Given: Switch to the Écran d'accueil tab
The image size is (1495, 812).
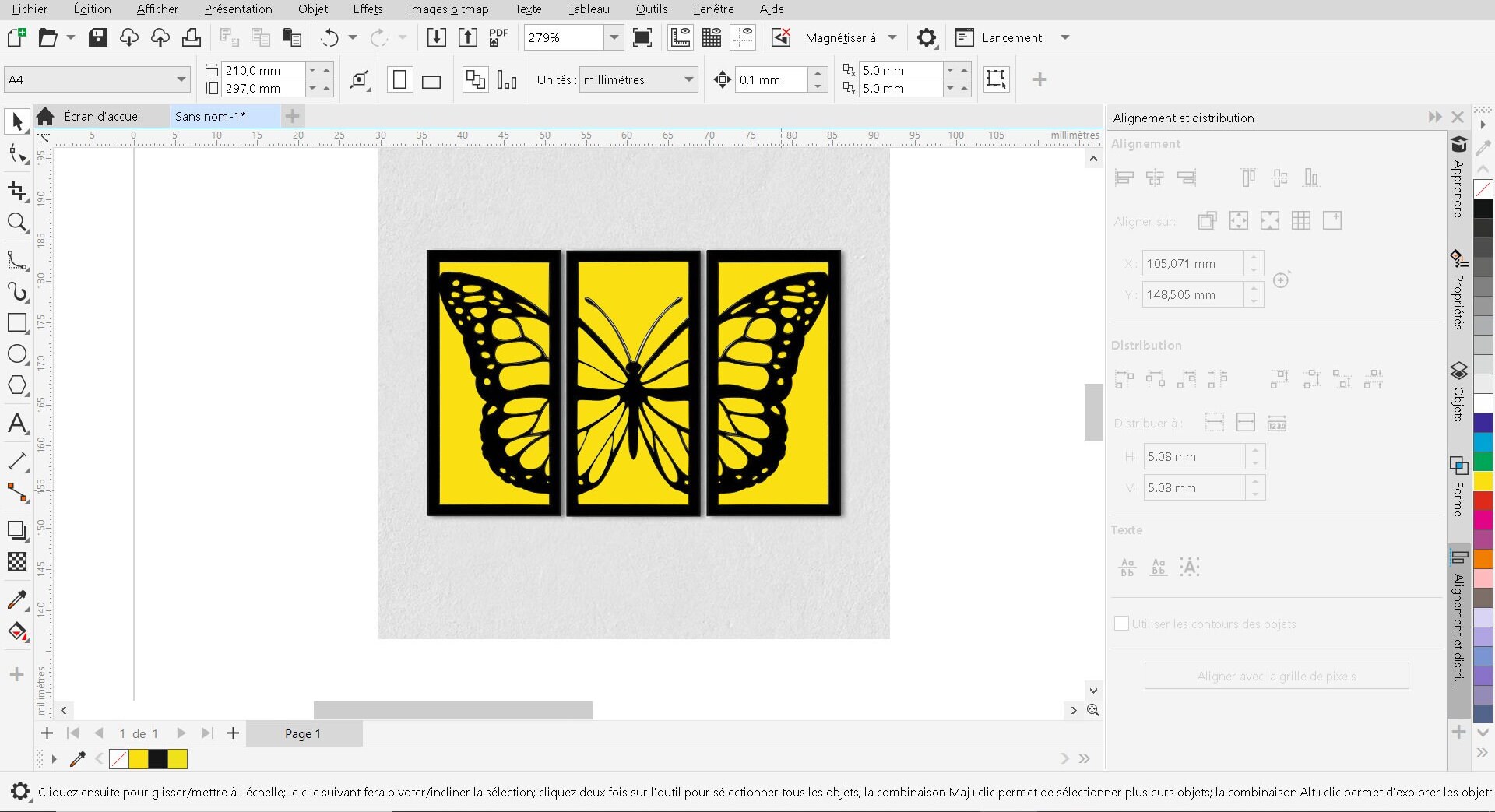Looking at the screenshot, I should (104, 116).
